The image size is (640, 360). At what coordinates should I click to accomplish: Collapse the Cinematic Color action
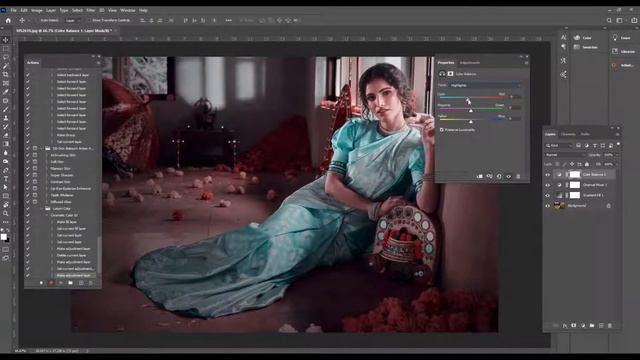47,215
